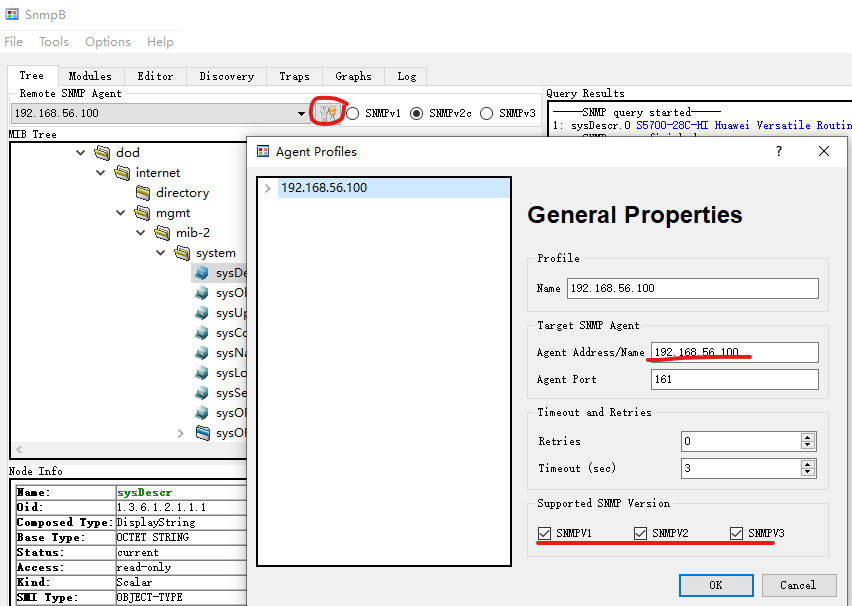Toggle the SNMPV3 supported version checkbox
Screen dimensions: 852x606
pos(737,533)
